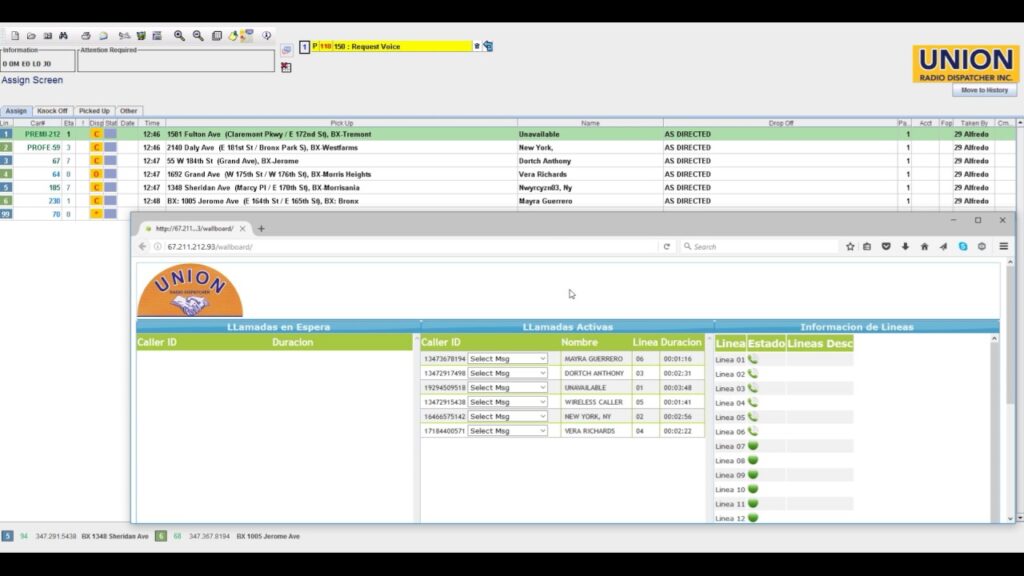This screenshot has height=576, width=1024.
Task: Reload the wallboard page
Action: (667, 246)
